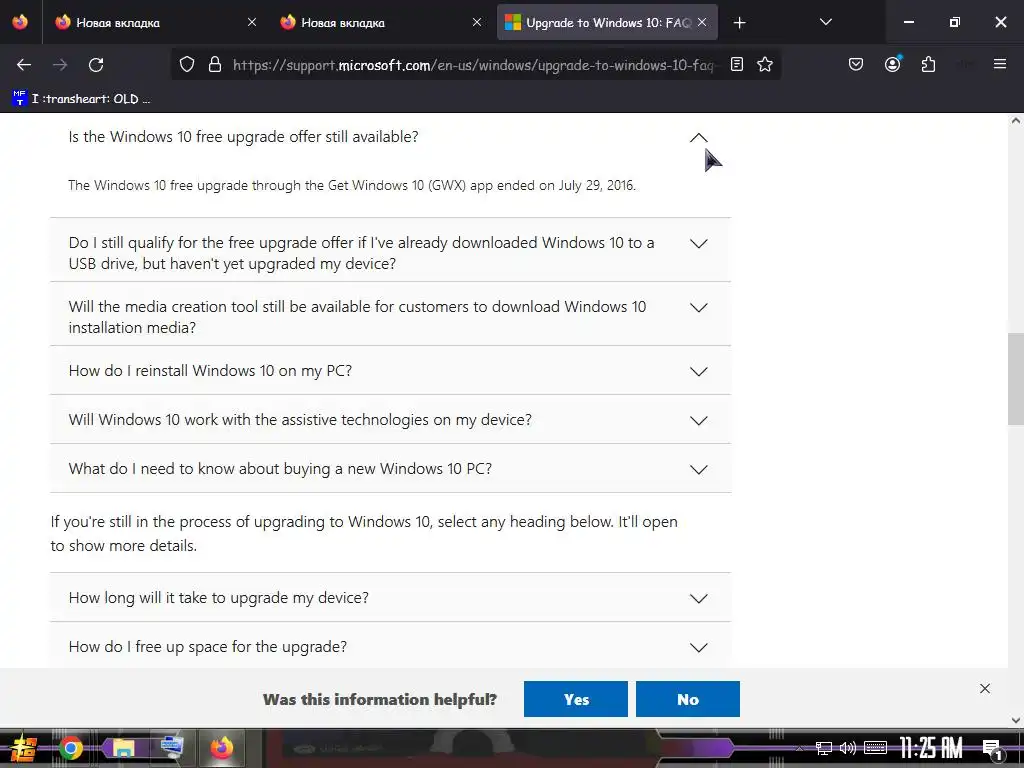Click the page vertical scrollbar thumb

click(1016, 379)
